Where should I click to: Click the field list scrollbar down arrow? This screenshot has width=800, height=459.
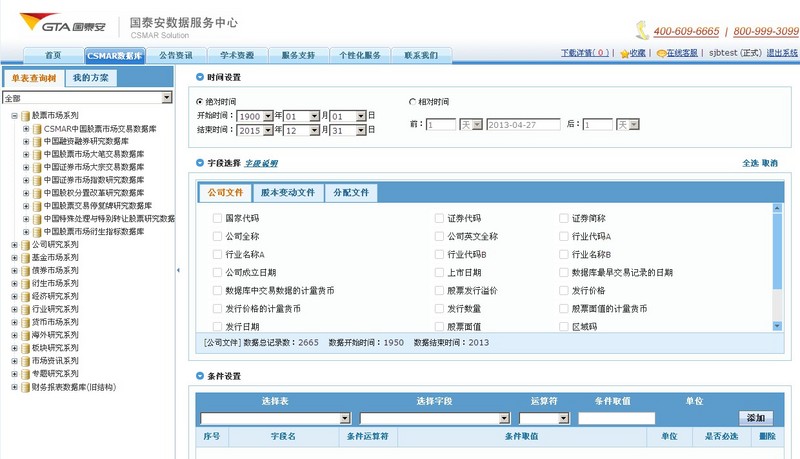[x=777, y=326]
